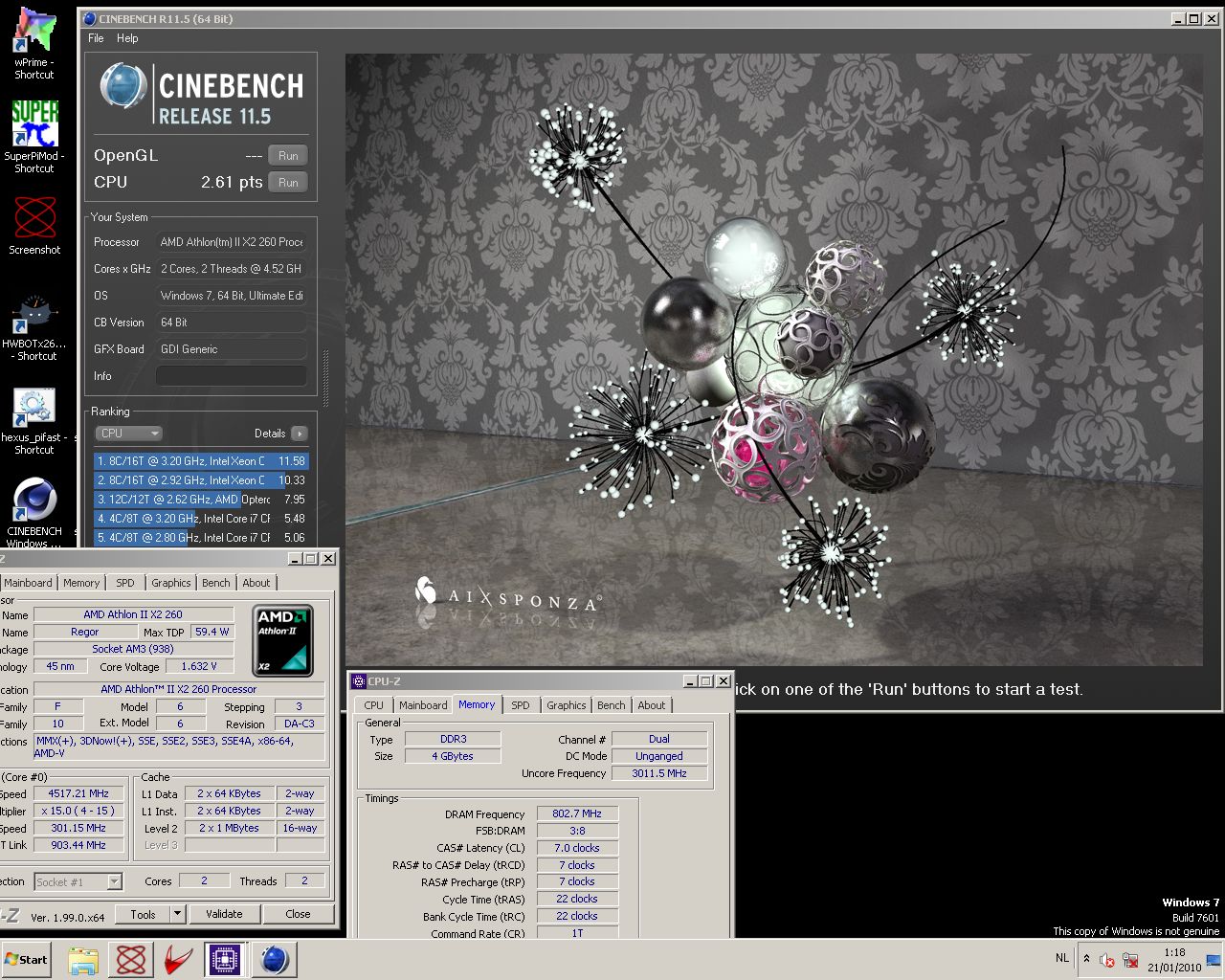Show hidden tray icons arrow
Screen dimensions: 1225x980
(1086, 959)
